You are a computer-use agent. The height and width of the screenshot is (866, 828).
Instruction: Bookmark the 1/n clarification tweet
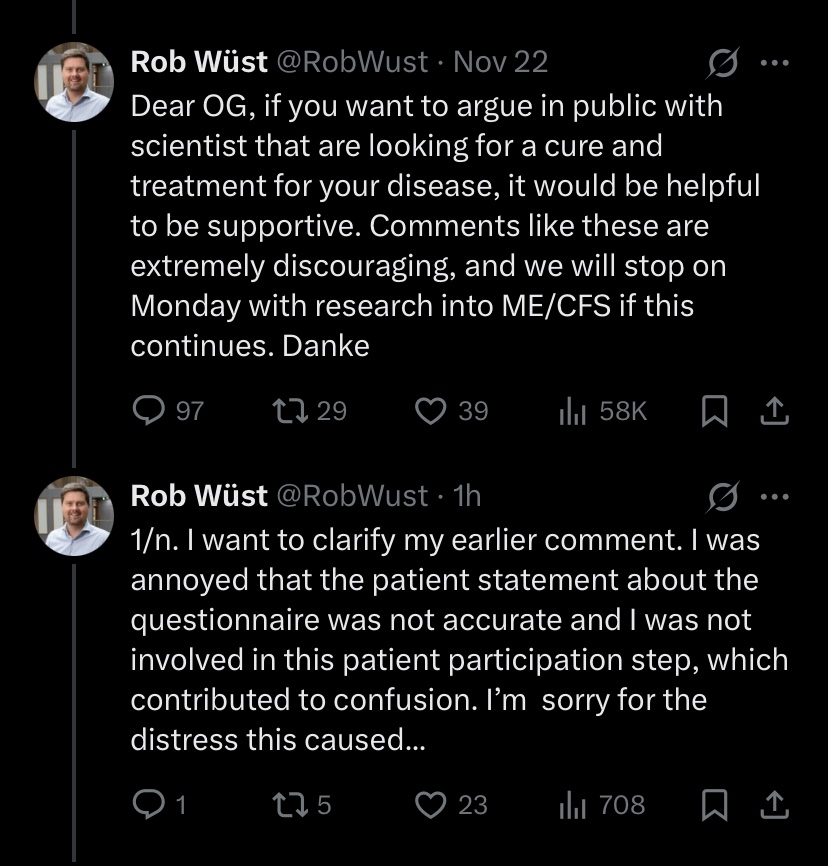(x=714, y=805)
